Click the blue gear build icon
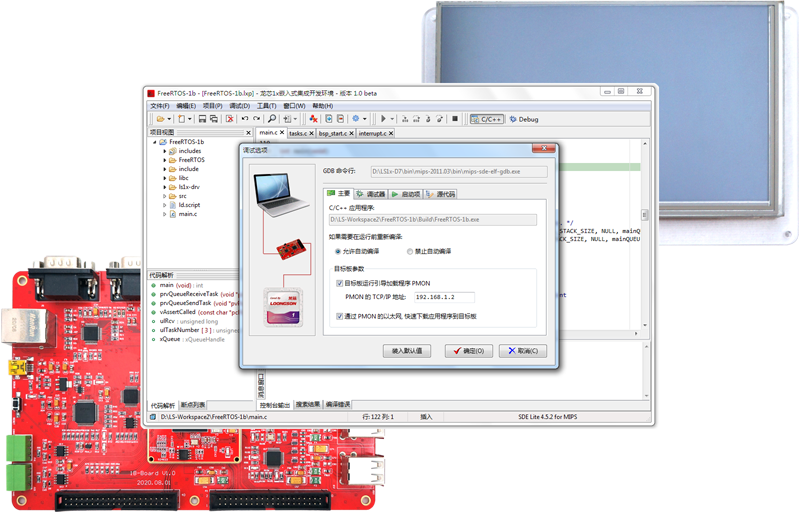Image resolution: width=800 pixels, height=512 pixels. (x=356, y=118)
